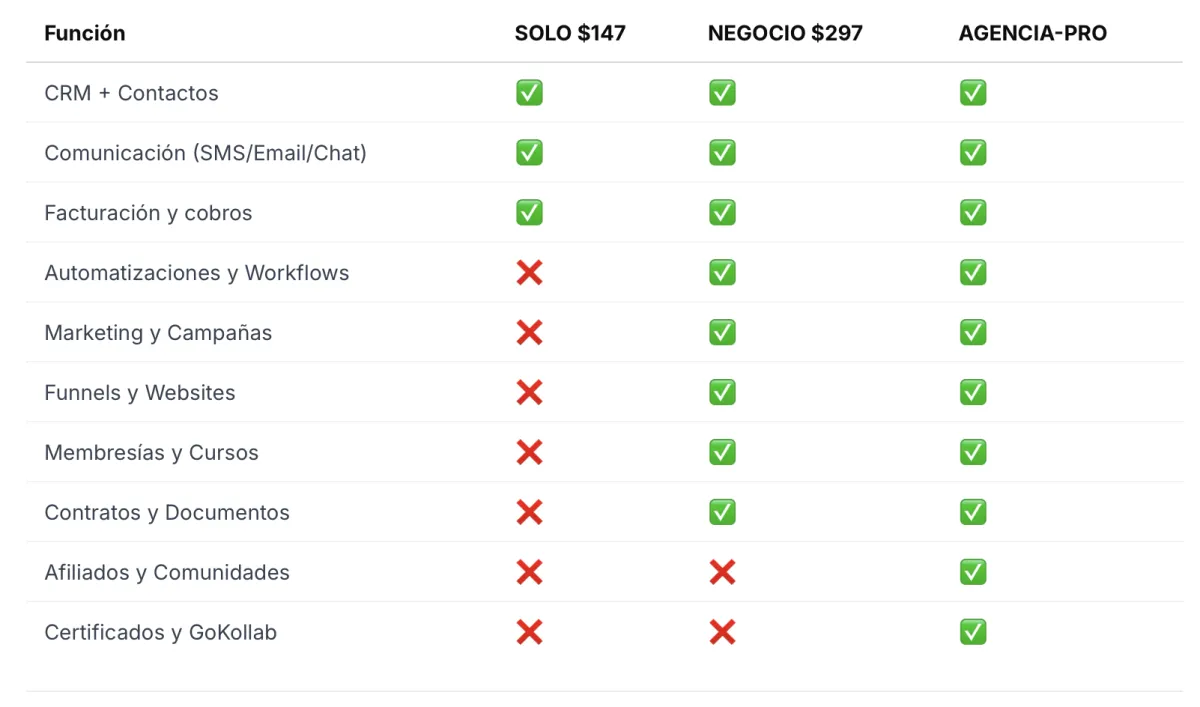Viewport: 1200px width, 707px height.
Task: Click the Automatizaciones y Workflows label
Action: [x=197, y=272]
